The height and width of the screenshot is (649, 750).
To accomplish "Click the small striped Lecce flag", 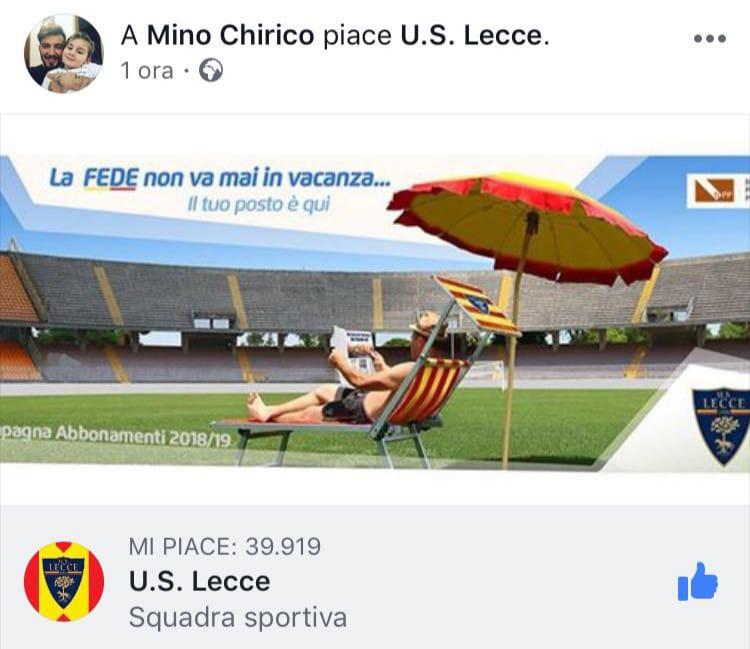I will pos(477,304).
